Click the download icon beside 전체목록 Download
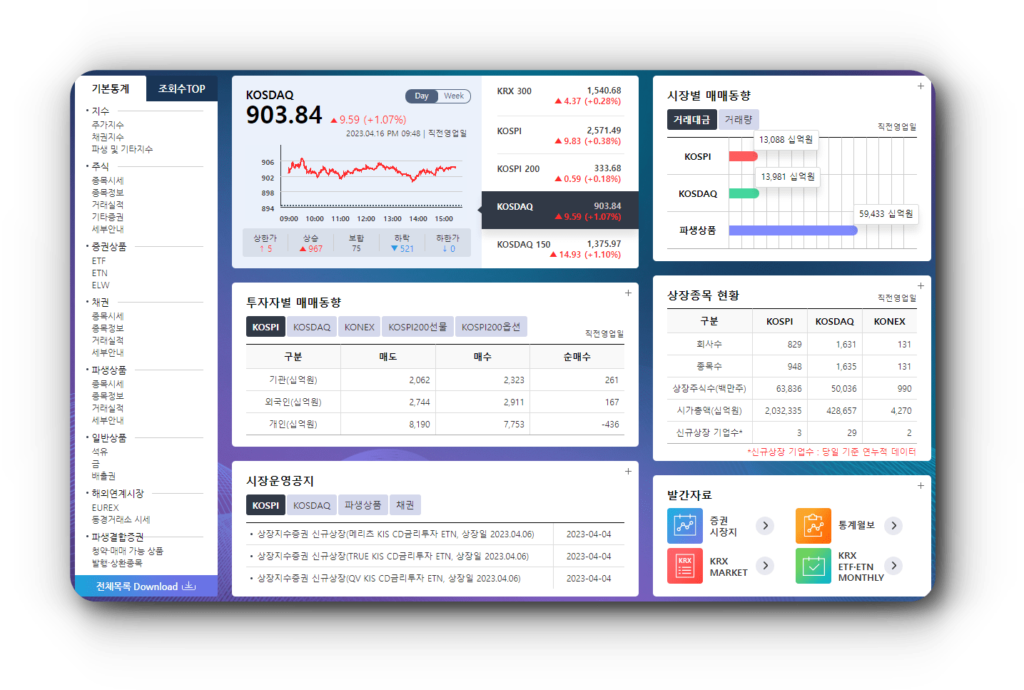 point(189,586)
